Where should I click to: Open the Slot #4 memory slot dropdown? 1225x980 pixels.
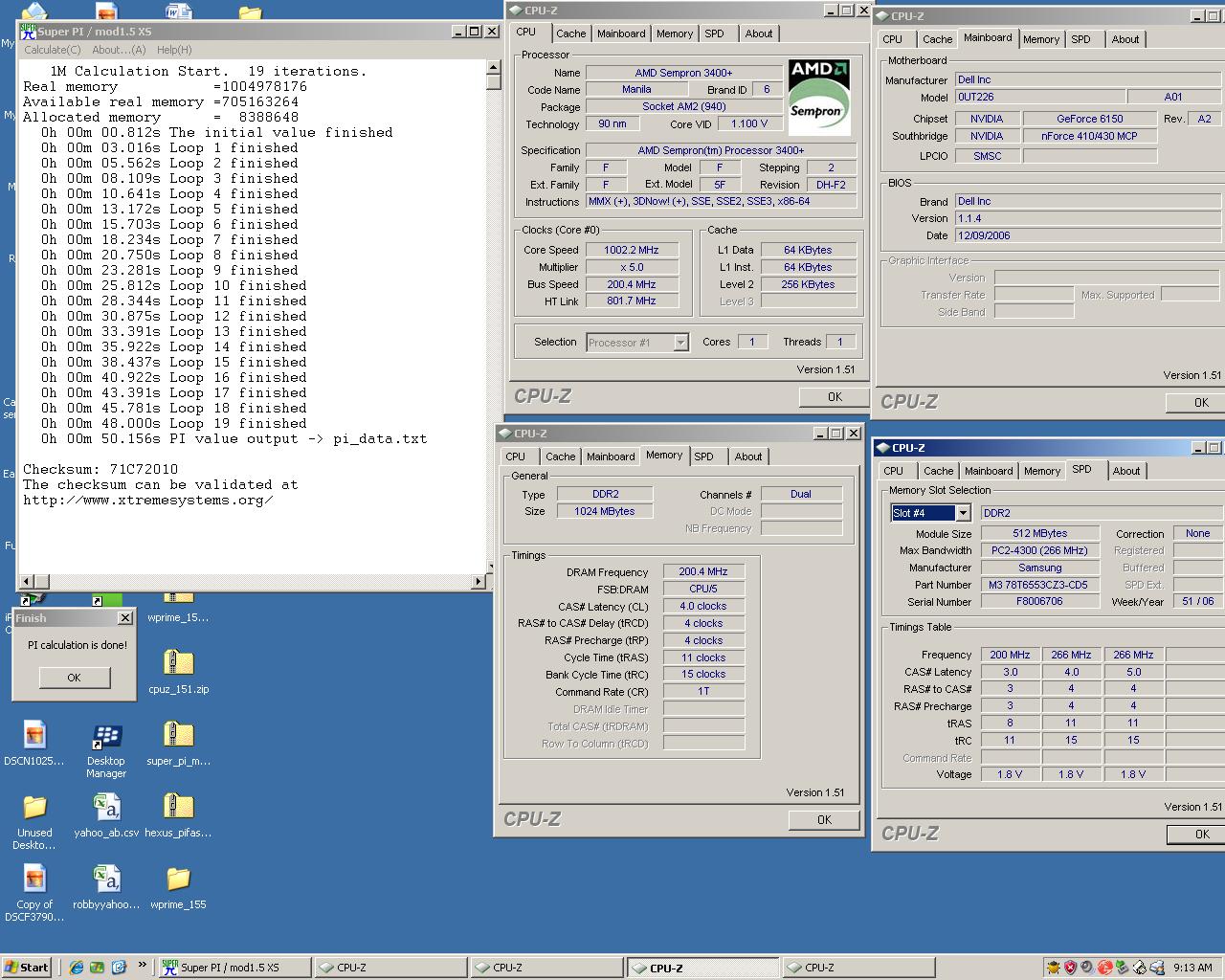pyautogui.click(x=963, y=513)
